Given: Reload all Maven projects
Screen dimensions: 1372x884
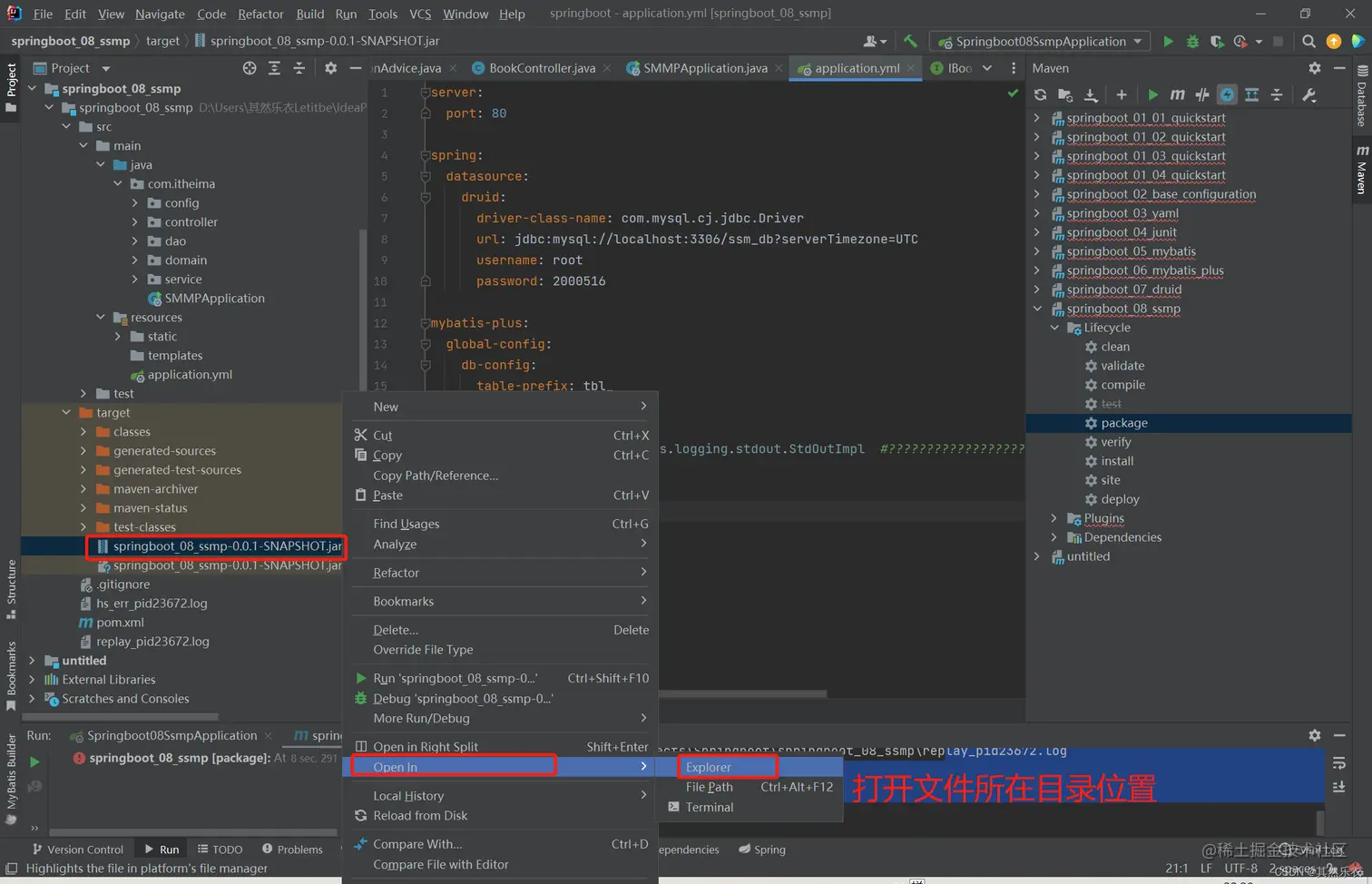Looking at the screenshot, I should [1040, 95].
